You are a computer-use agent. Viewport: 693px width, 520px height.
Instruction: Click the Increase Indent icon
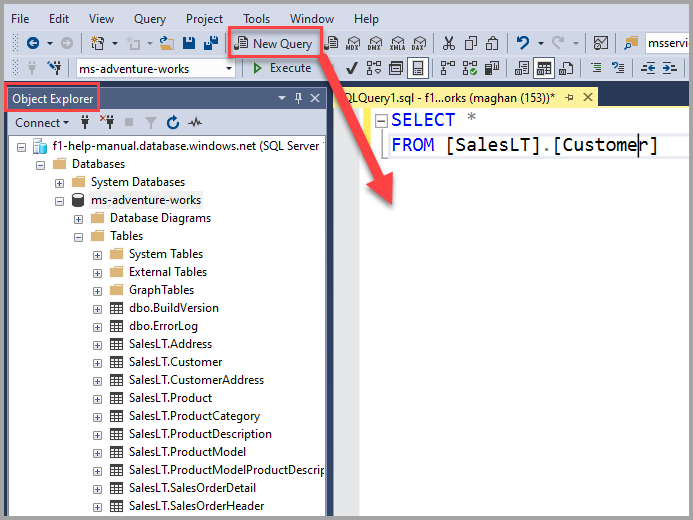pyautogui.click(x=670, y=68)
